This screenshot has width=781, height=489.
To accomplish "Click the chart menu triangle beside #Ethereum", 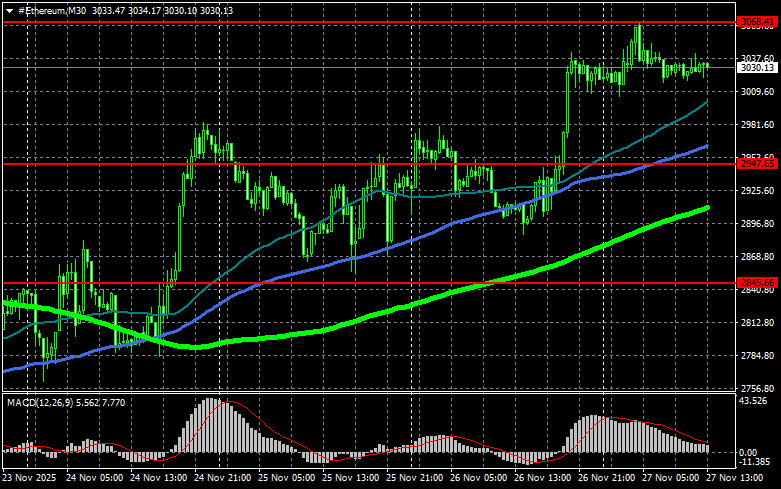I will tap(9, 11).
